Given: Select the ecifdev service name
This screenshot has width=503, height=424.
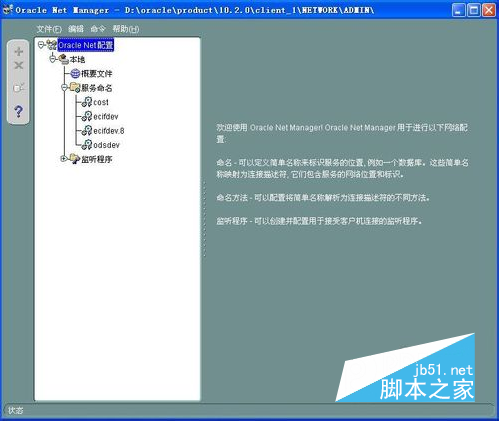Looking at the screenshot, I should point(106,117).
